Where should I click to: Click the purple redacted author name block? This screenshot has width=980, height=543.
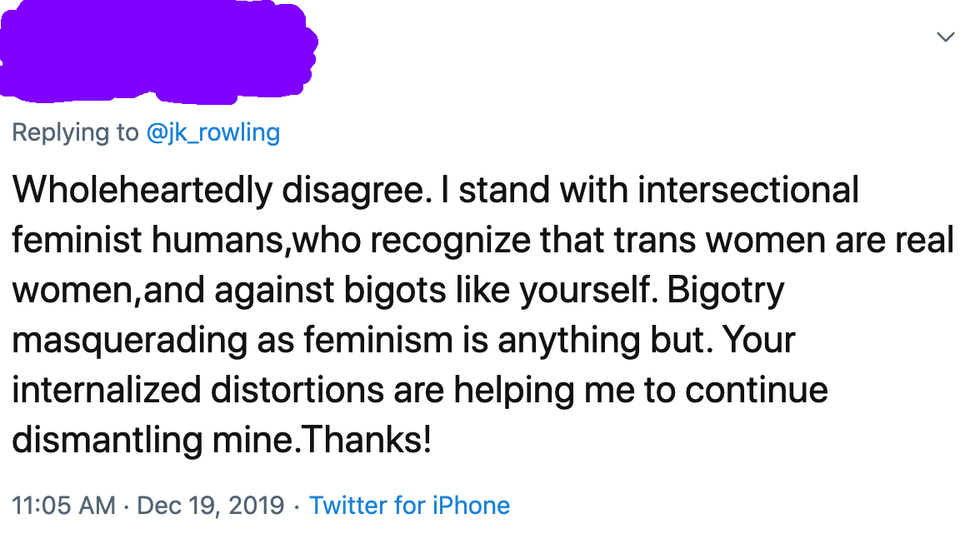(160, 52)
